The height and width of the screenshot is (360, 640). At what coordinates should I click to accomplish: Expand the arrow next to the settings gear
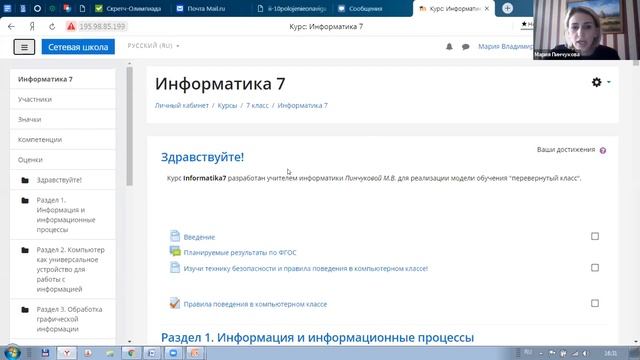609,82
